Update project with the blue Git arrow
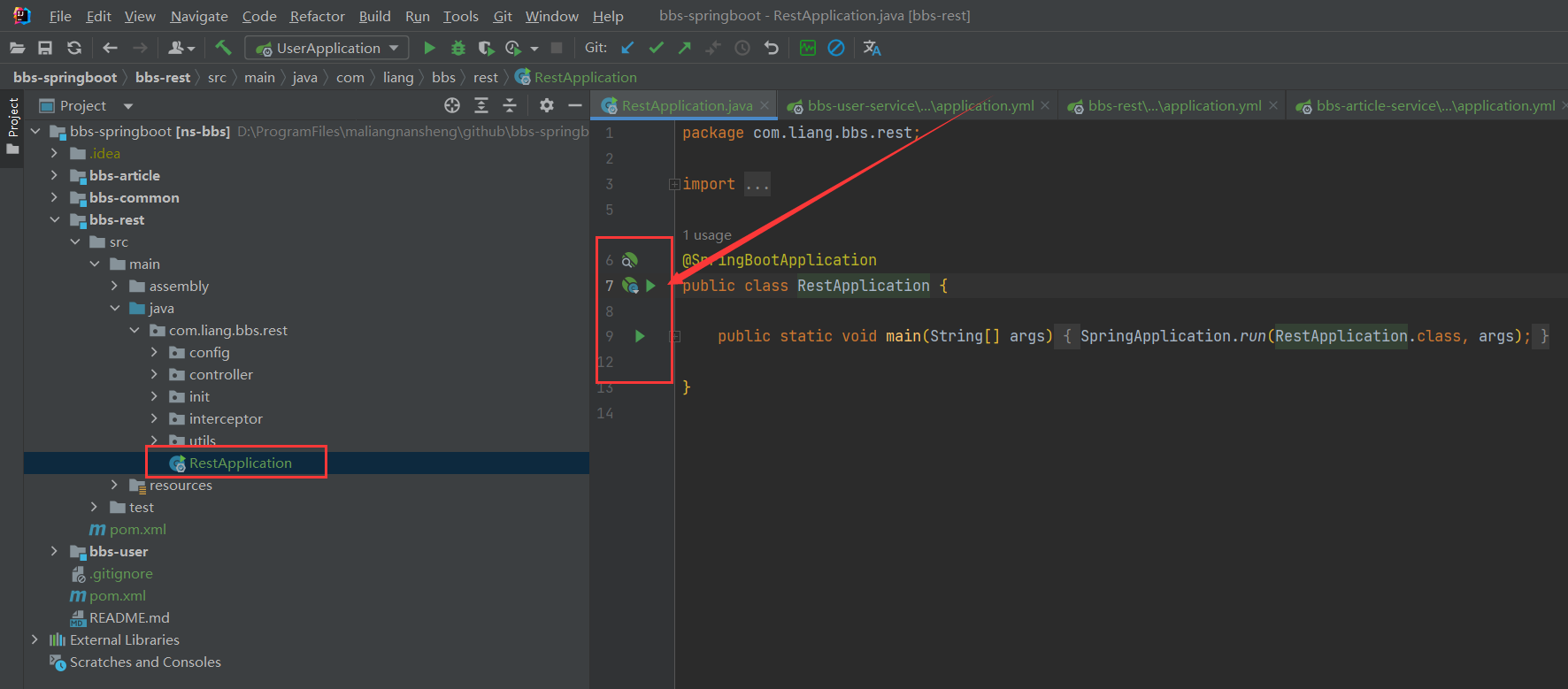Image resolution: width=1568 pixels, height=689 pixels. point(627,48)
